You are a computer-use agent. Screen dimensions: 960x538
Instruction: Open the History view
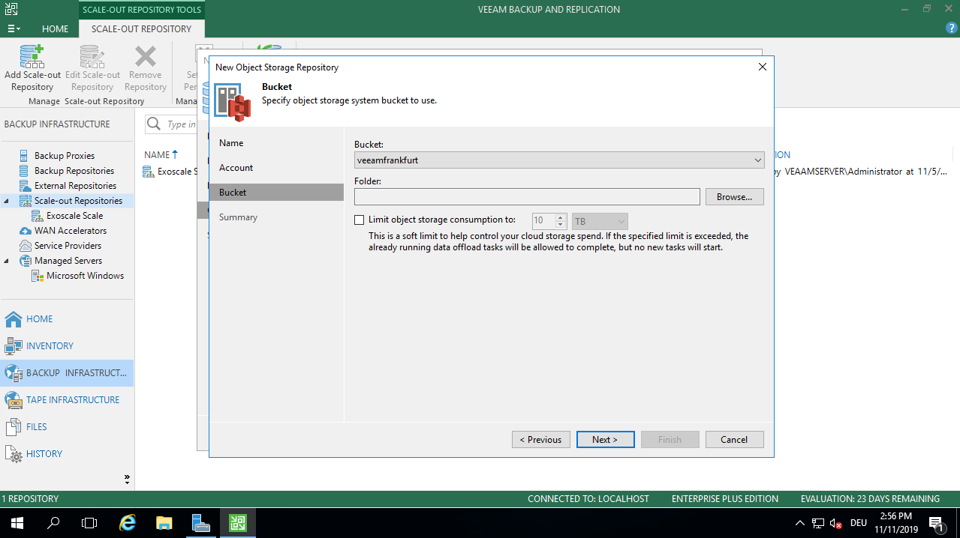tap(44, 454)
